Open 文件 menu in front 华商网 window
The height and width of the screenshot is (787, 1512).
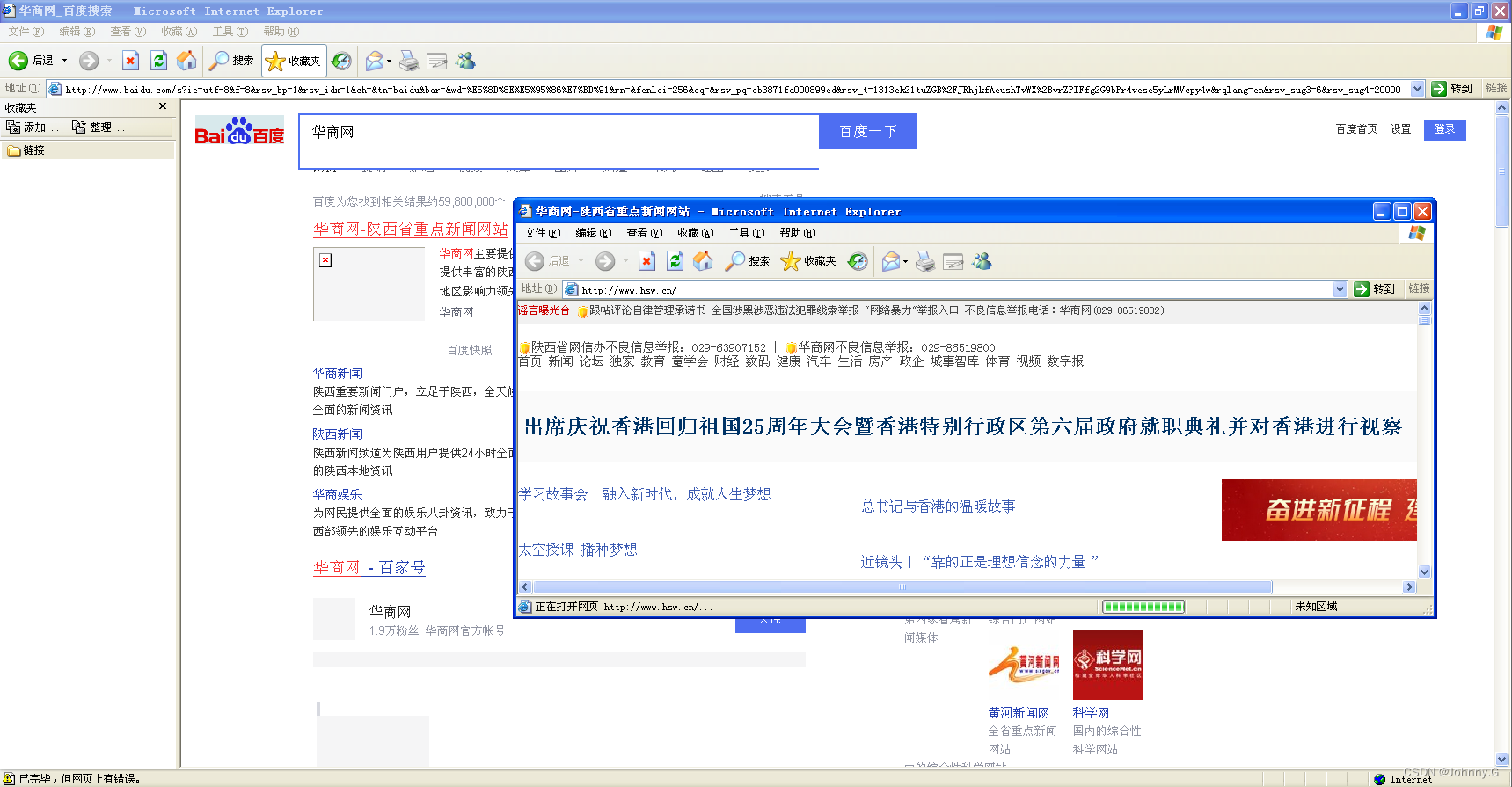pos(542,233)
